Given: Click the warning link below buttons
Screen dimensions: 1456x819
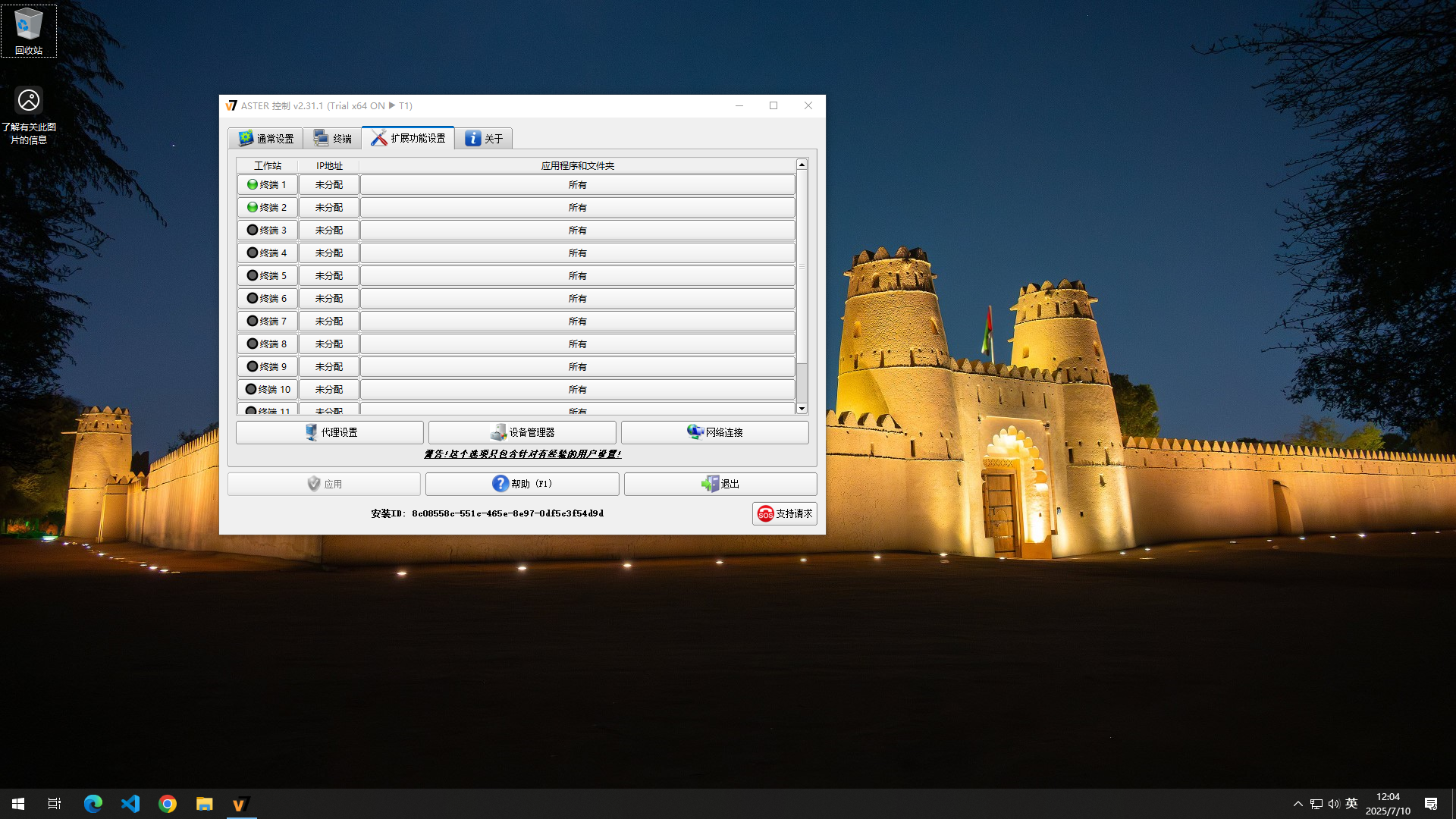Looking at the screenshot, I should coord(522,454).
